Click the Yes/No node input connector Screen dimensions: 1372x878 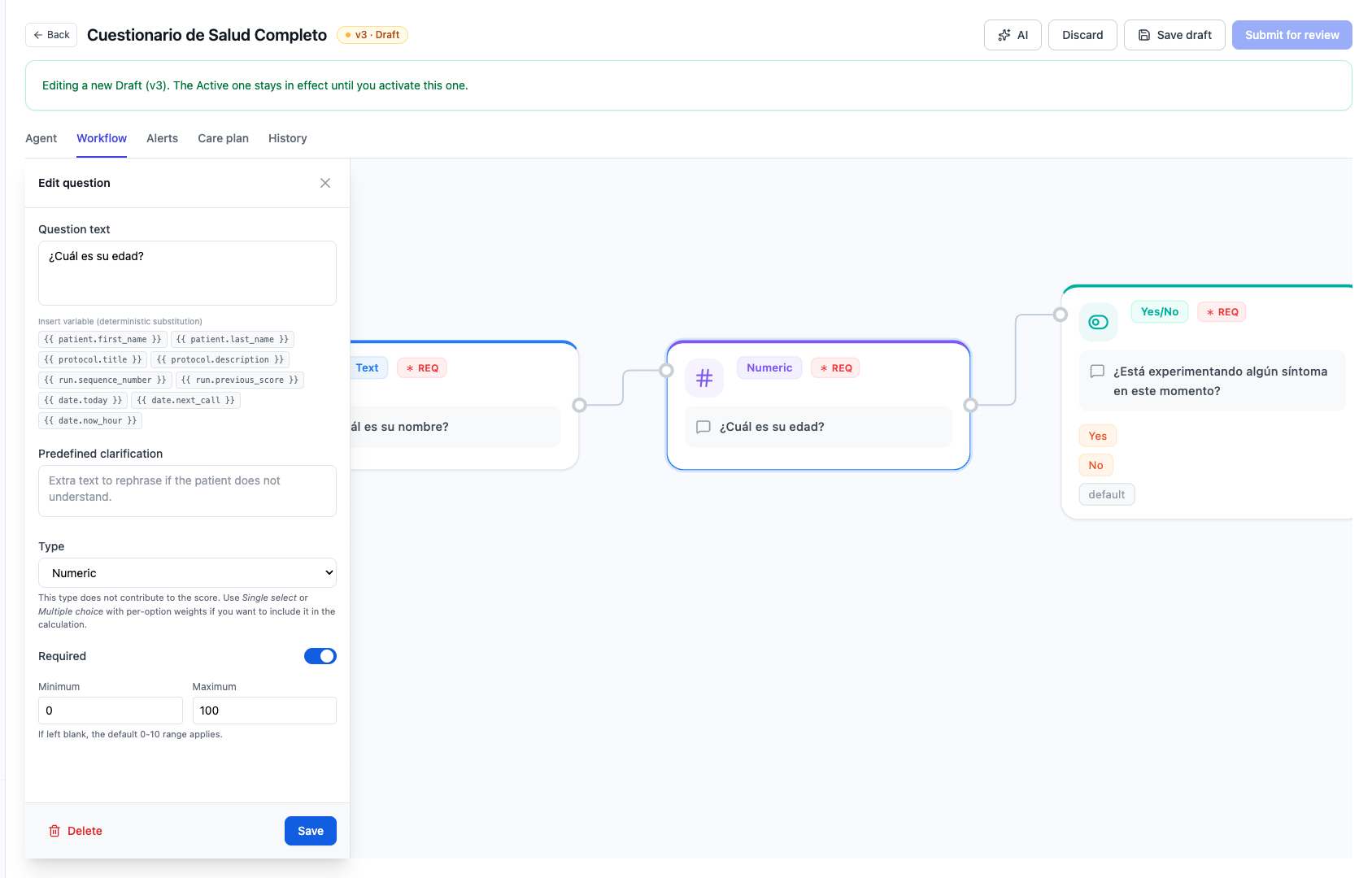click(1060, 315)
